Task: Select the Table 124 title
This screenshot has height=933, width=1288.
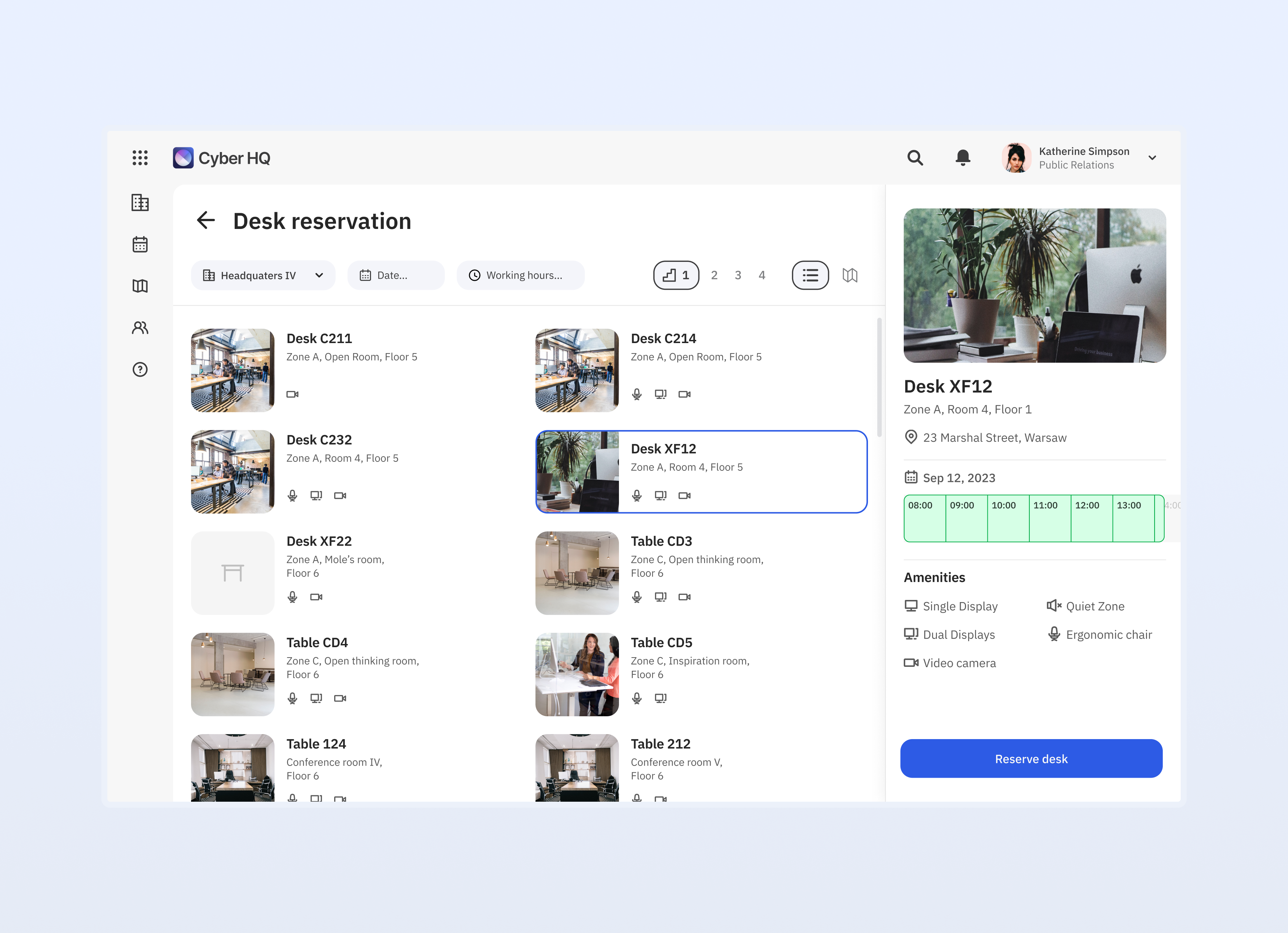Action: [316, 744]
